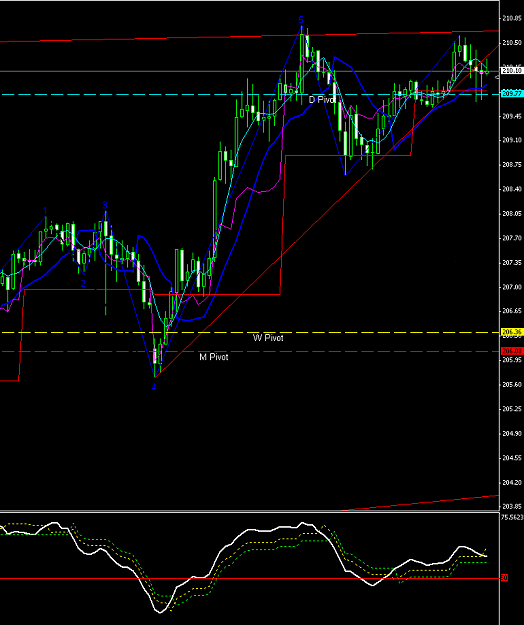This screenshot has width=524, height=625.
Task: Select the wave label 1 on the left
Action: 45,211
